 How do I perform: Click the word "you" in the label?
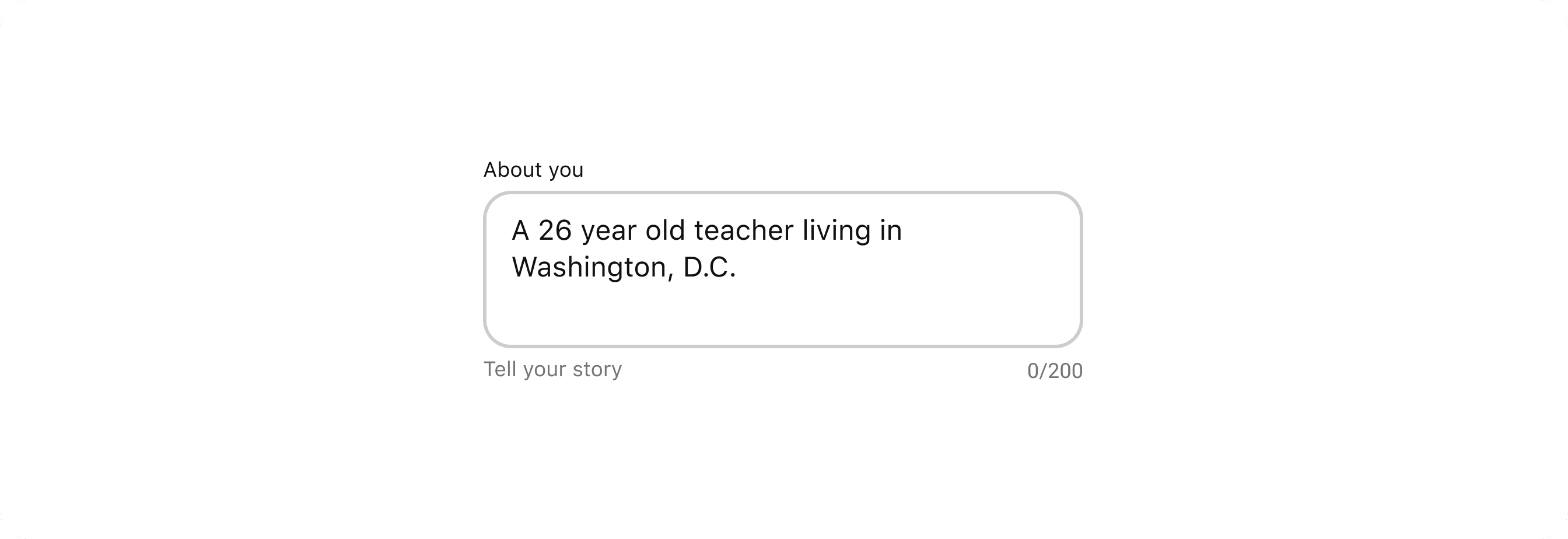pyautogui.click(x=566, y=171)
